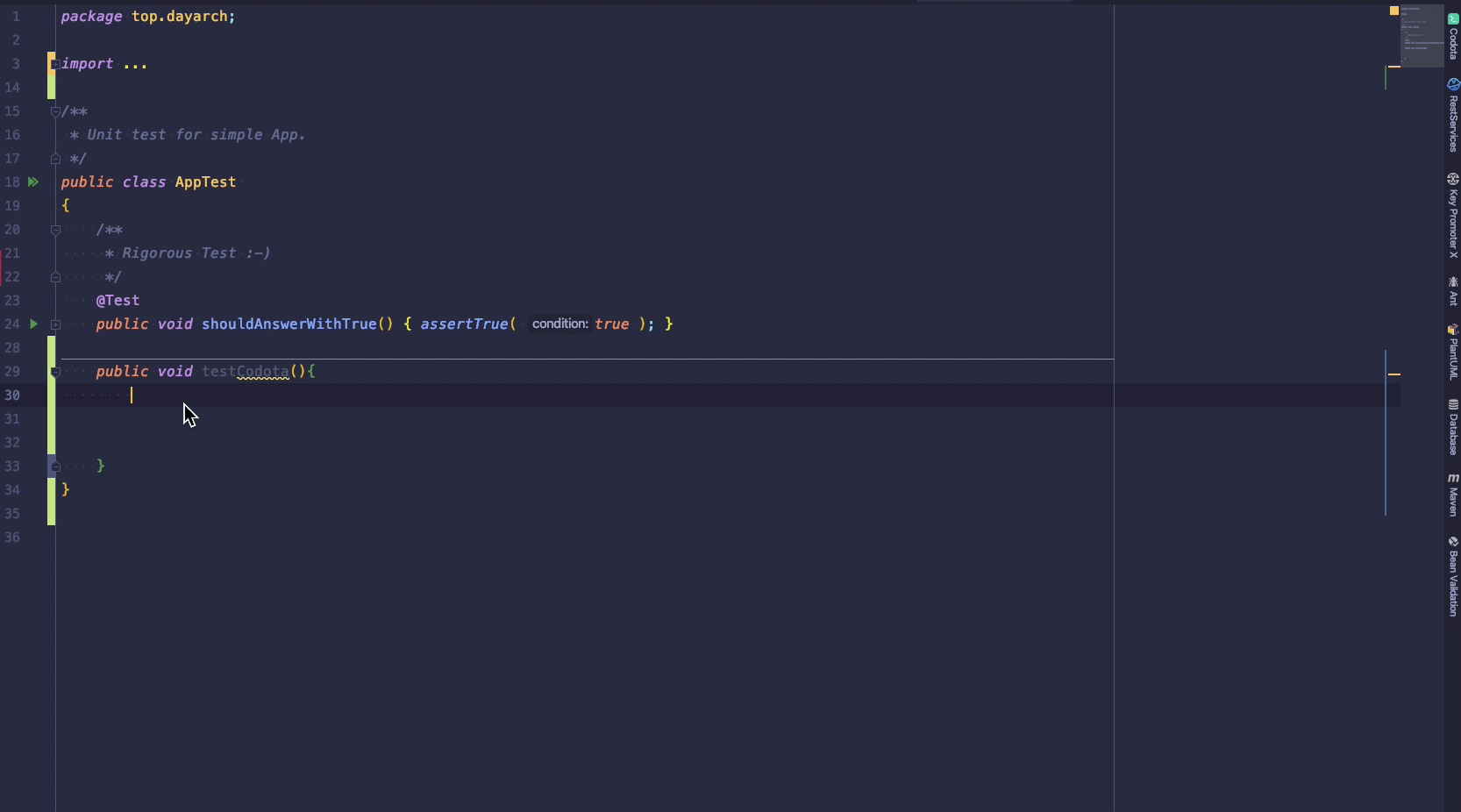Open the Codota tool window
1461x812 pixels.
[1453, 37]
